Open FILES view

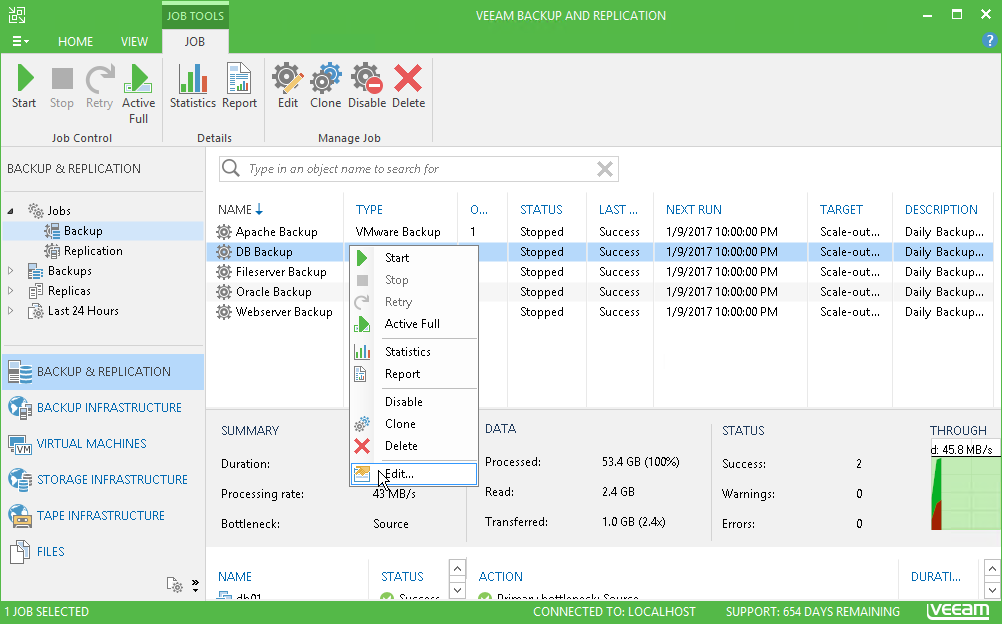point(103,551)
